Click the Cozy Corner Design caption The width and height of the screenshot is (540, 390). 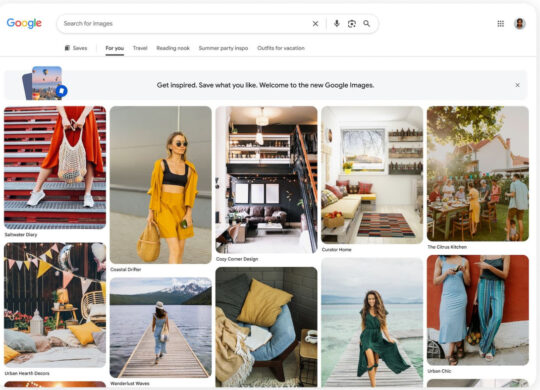pyautogui.click(x=237, y=259)
